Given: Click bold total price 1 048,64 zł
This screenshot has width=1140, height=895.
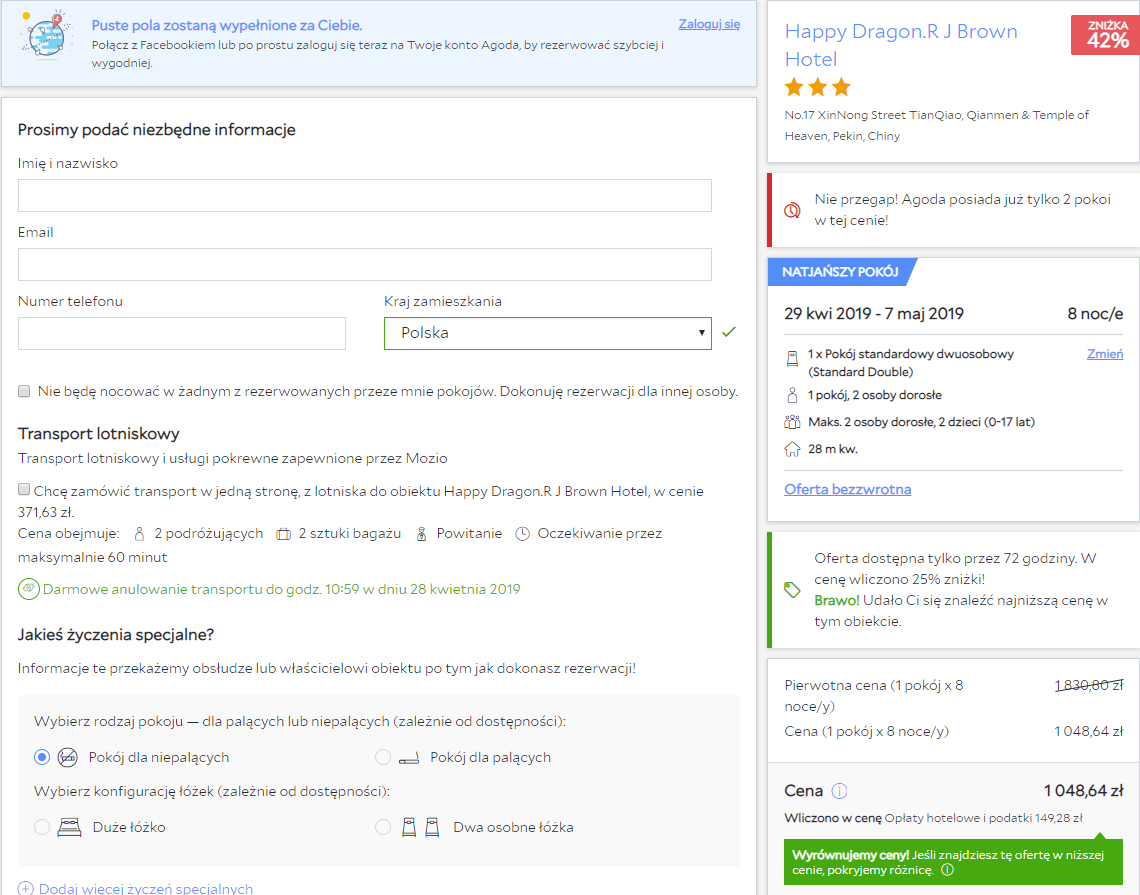Looking at the screenshot, I should 1083,790.
